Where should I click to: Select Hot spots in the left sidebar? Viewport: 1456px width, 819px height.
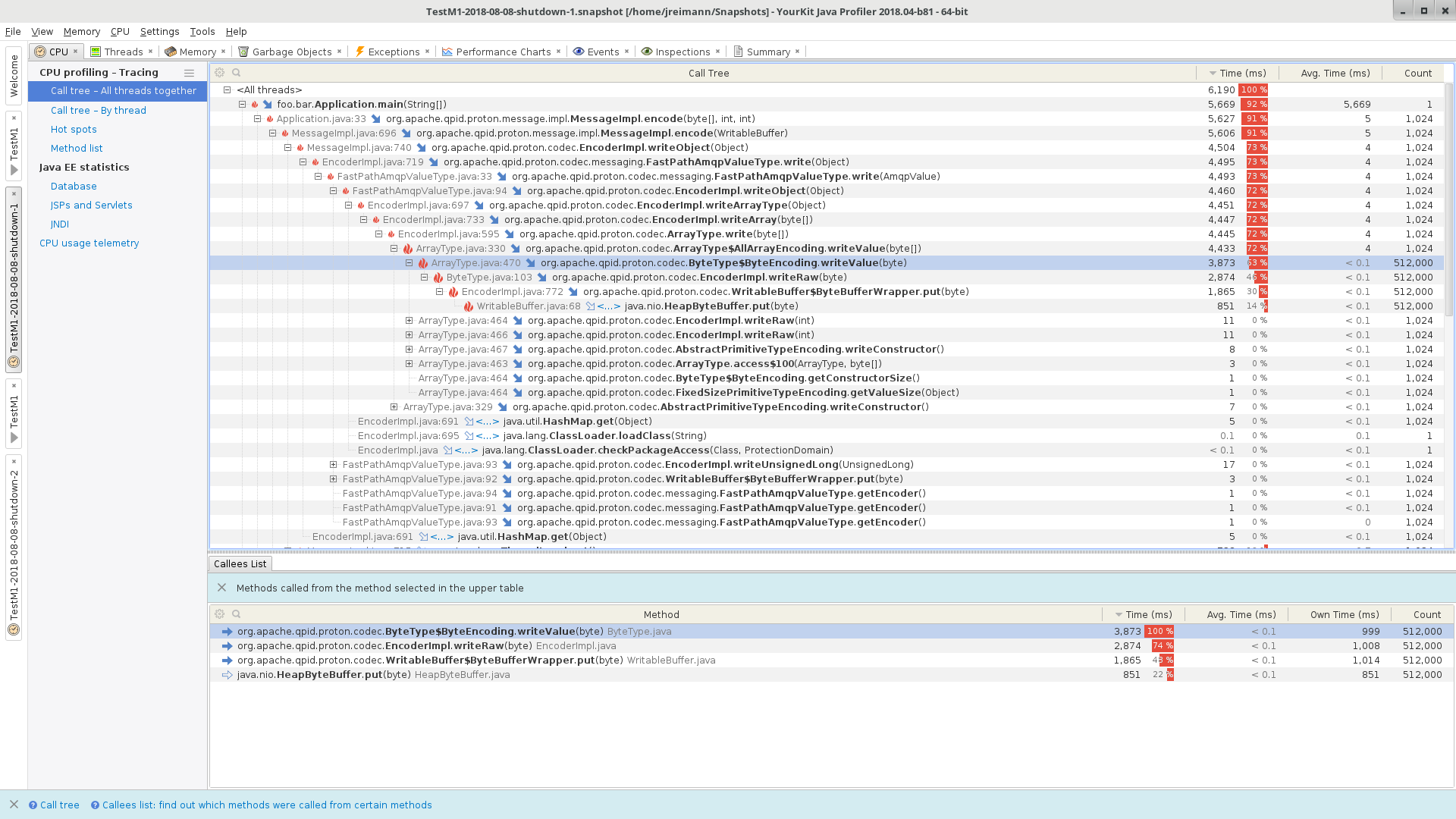(x=73, y=129)
